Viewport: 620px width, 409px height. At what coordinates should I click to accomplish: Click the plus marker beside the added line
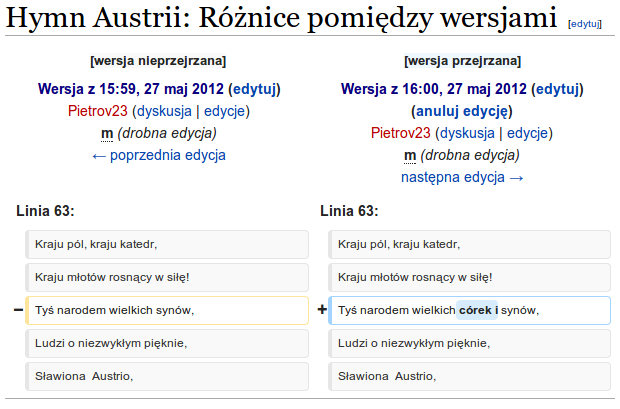point(322,311)
